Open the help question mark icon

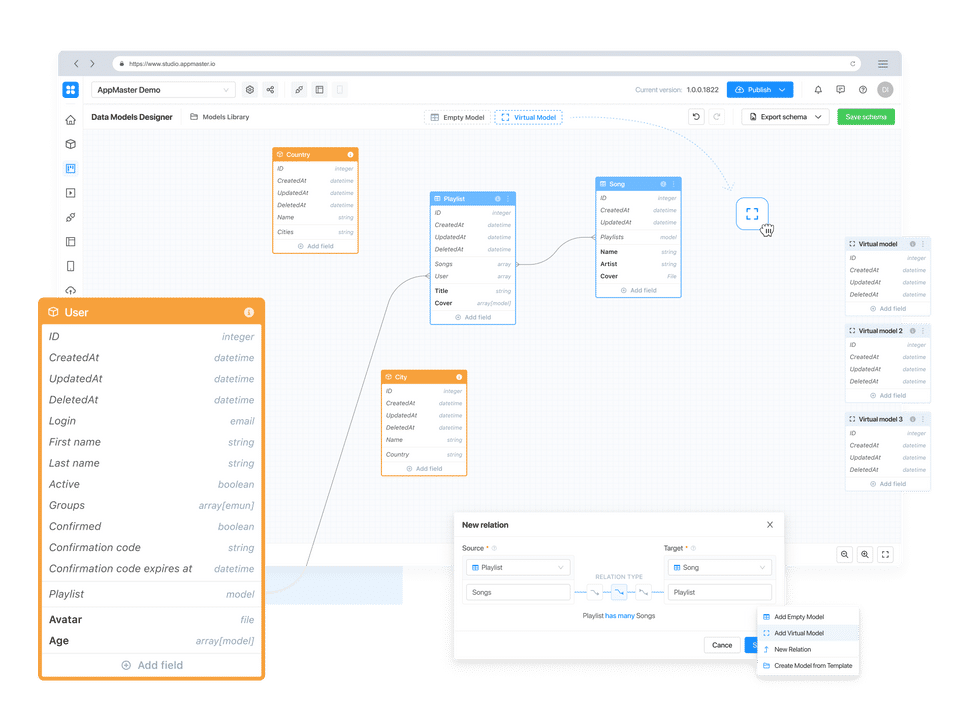863,89
